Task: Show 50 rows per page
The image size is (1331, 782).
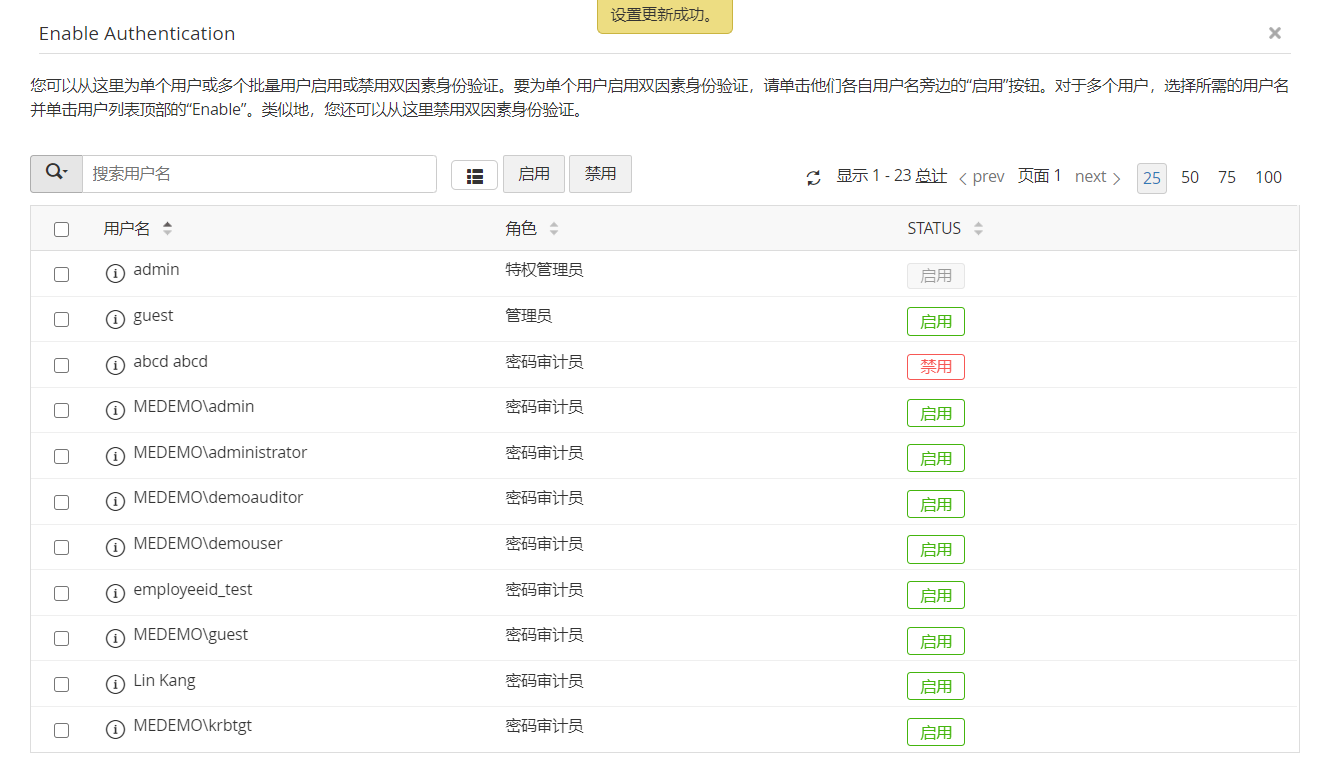Action: [1190, 177]
